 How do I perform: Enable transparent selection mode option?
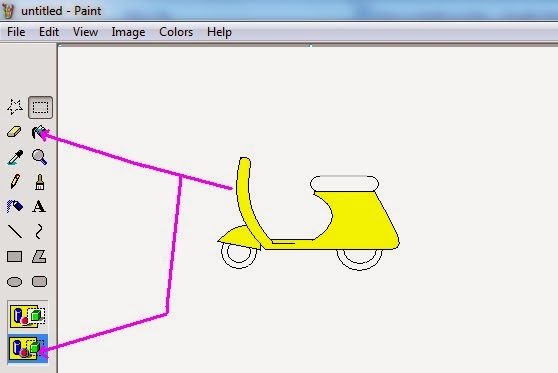pos(28,348)
